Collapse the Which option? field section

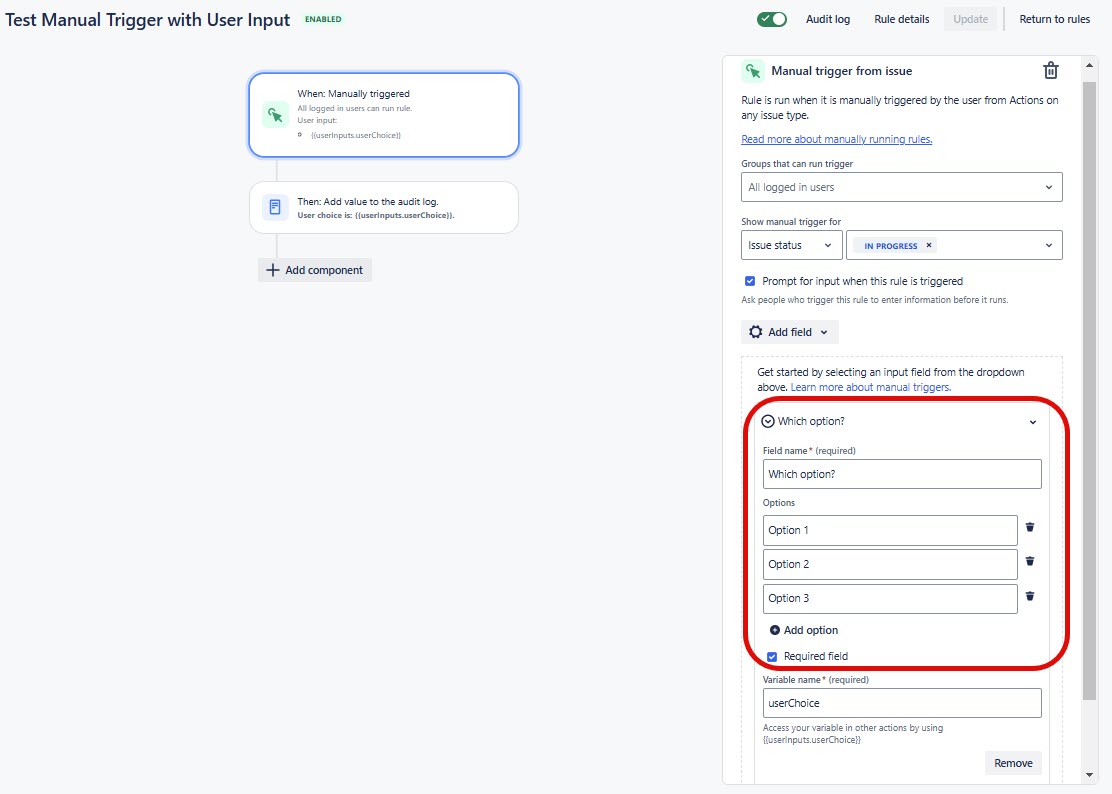[x=1033, y=421]
